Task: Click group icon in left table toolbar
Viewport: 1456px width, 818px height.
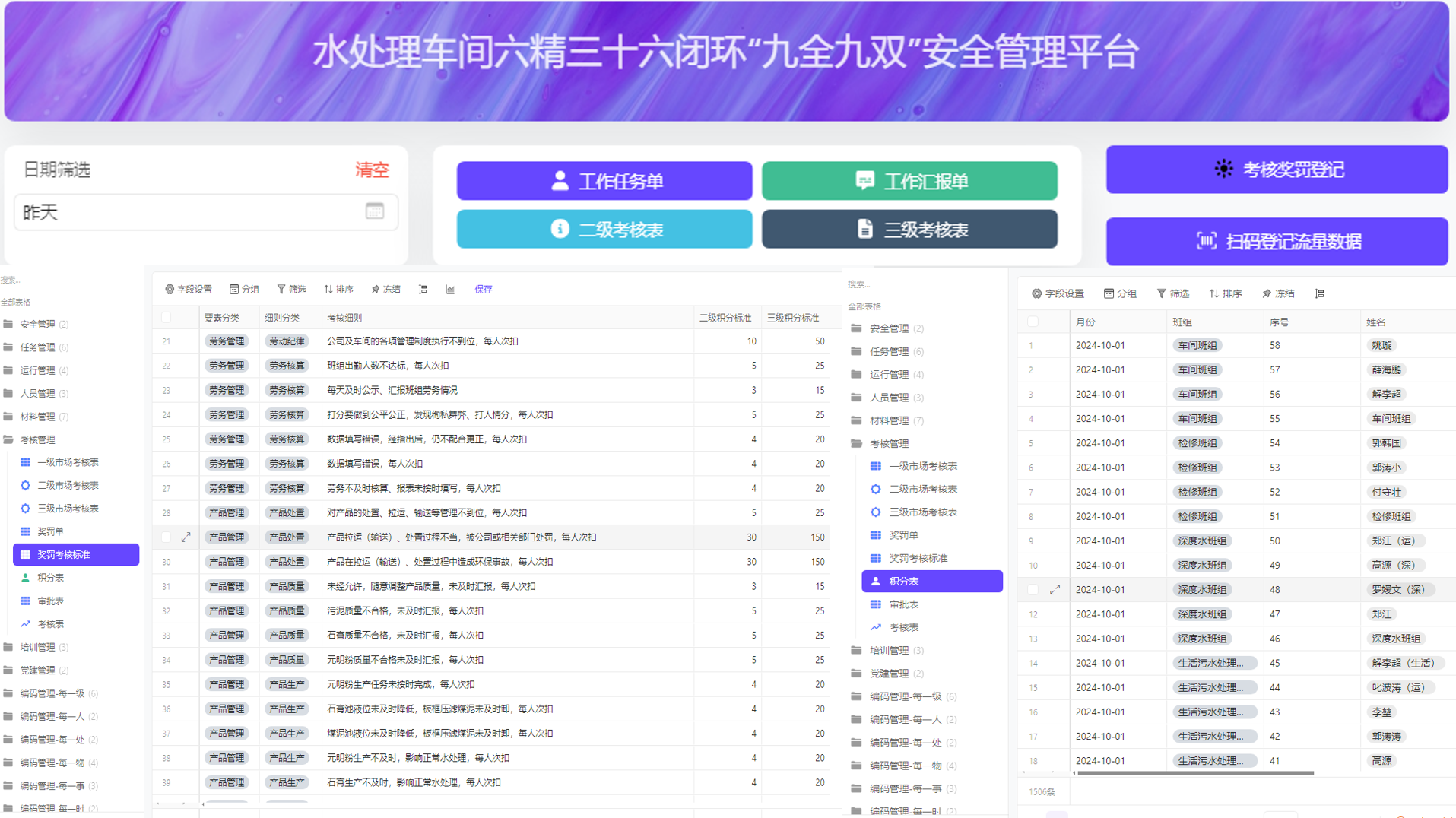Action: (x=244, y=289)
